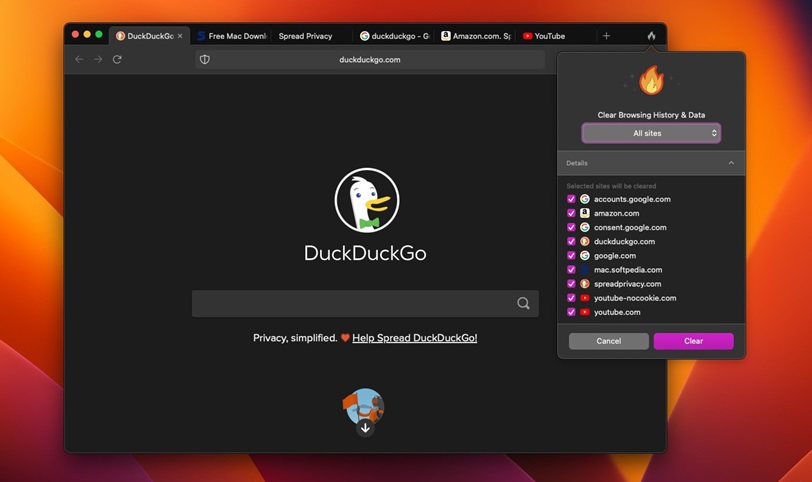Click the Cancel button

point(608,341)
